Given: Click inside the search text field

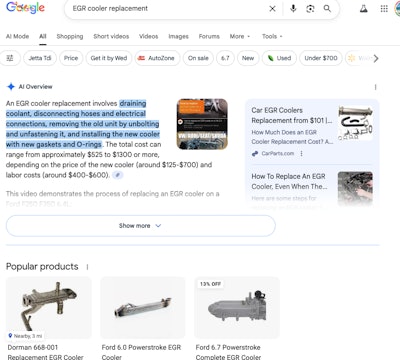Looking at the screenshot, I should tap(167, 9).
